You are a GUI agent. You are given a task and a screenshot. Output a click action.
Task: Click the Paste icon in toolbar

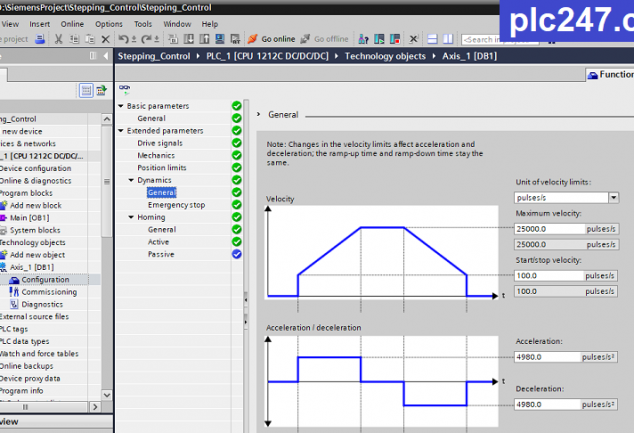(90, 39)
